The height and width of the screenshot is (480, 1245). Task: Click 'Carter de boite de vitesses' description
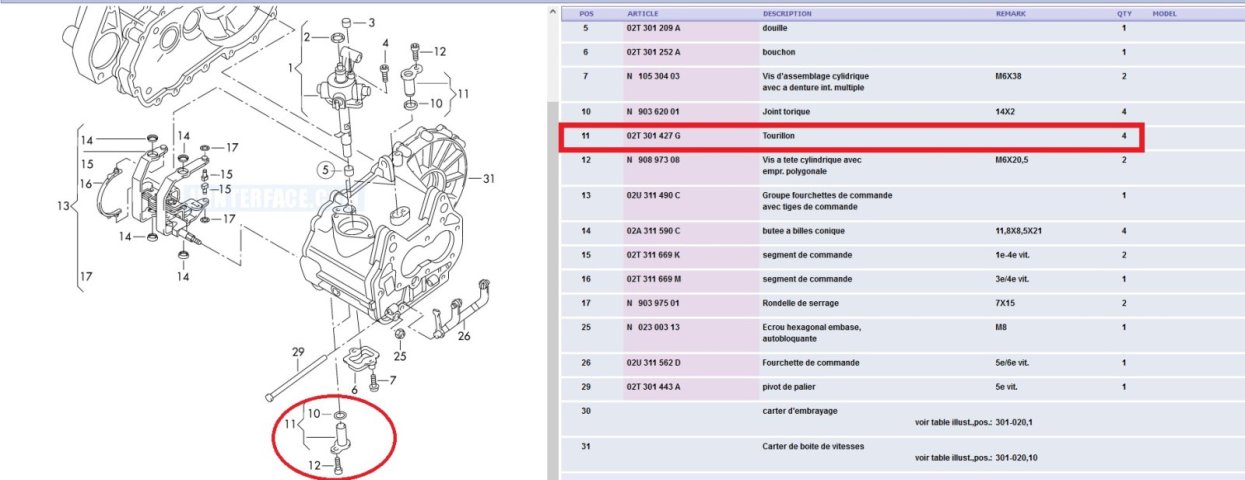click(812, 446)
